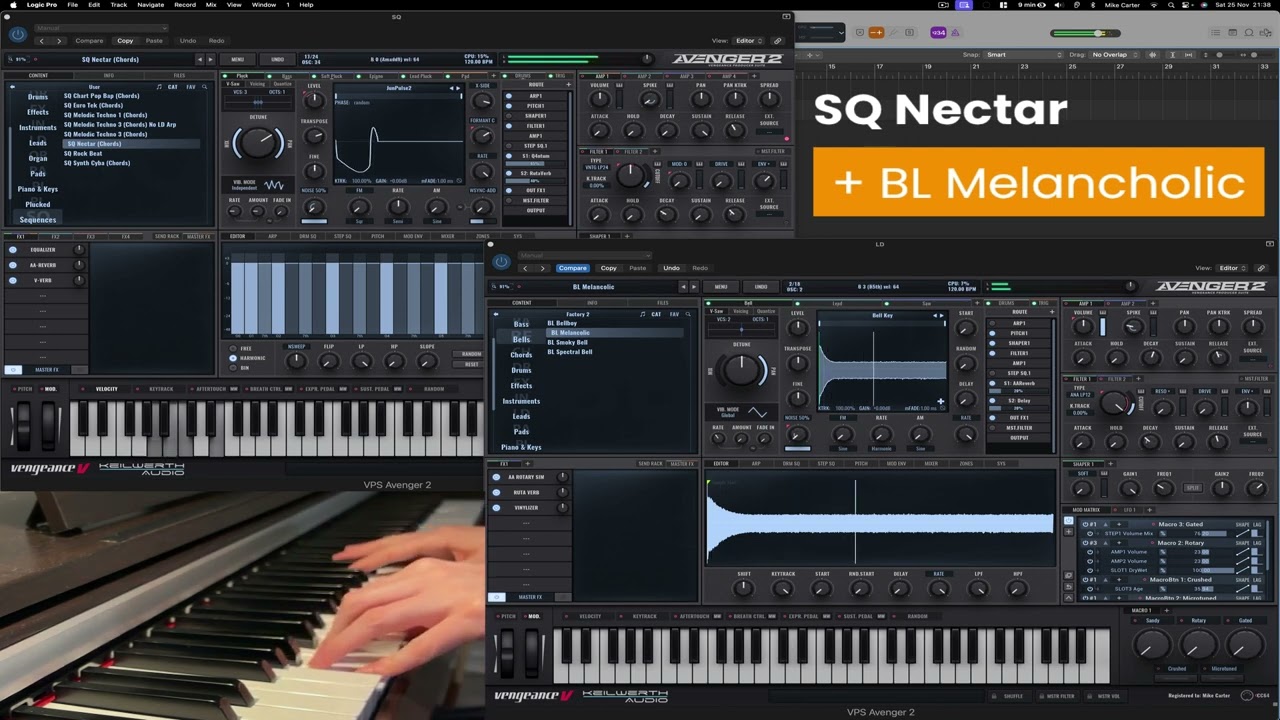Switch to LFO 1 tab beside MOD MATRIX
1280x720 pixels.
(1130, 510)
